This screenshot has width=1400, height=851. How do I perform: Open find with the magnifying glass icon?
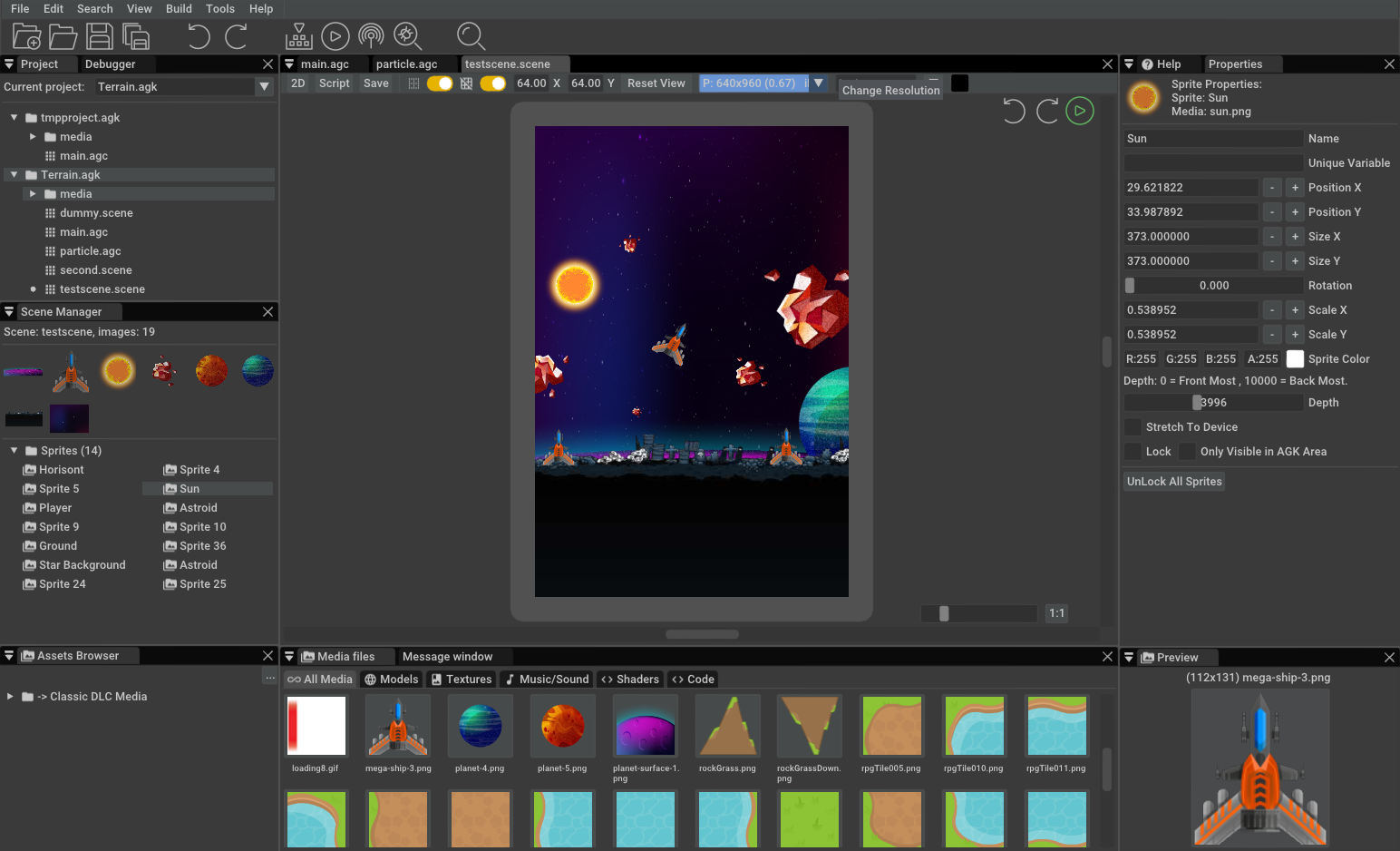[471, 36]
